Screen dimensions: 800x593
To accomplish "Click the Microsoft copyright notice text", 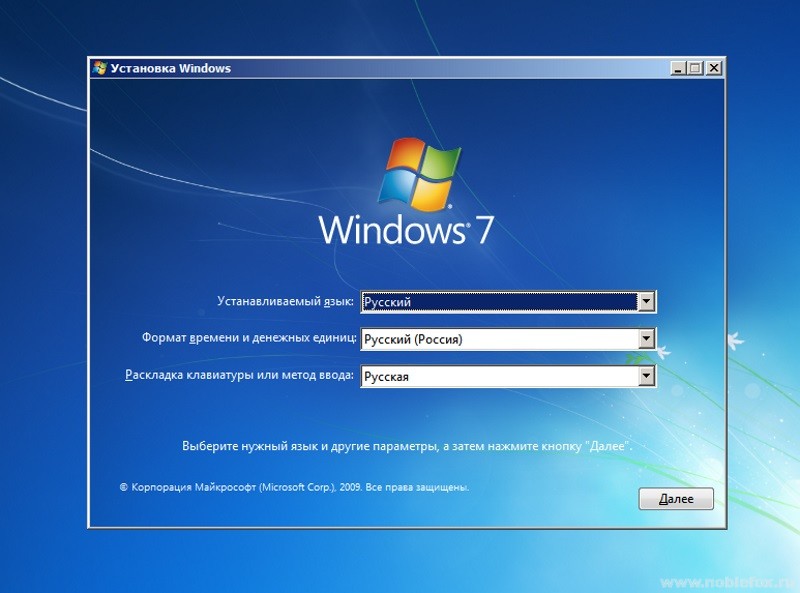I will (294, 488).
